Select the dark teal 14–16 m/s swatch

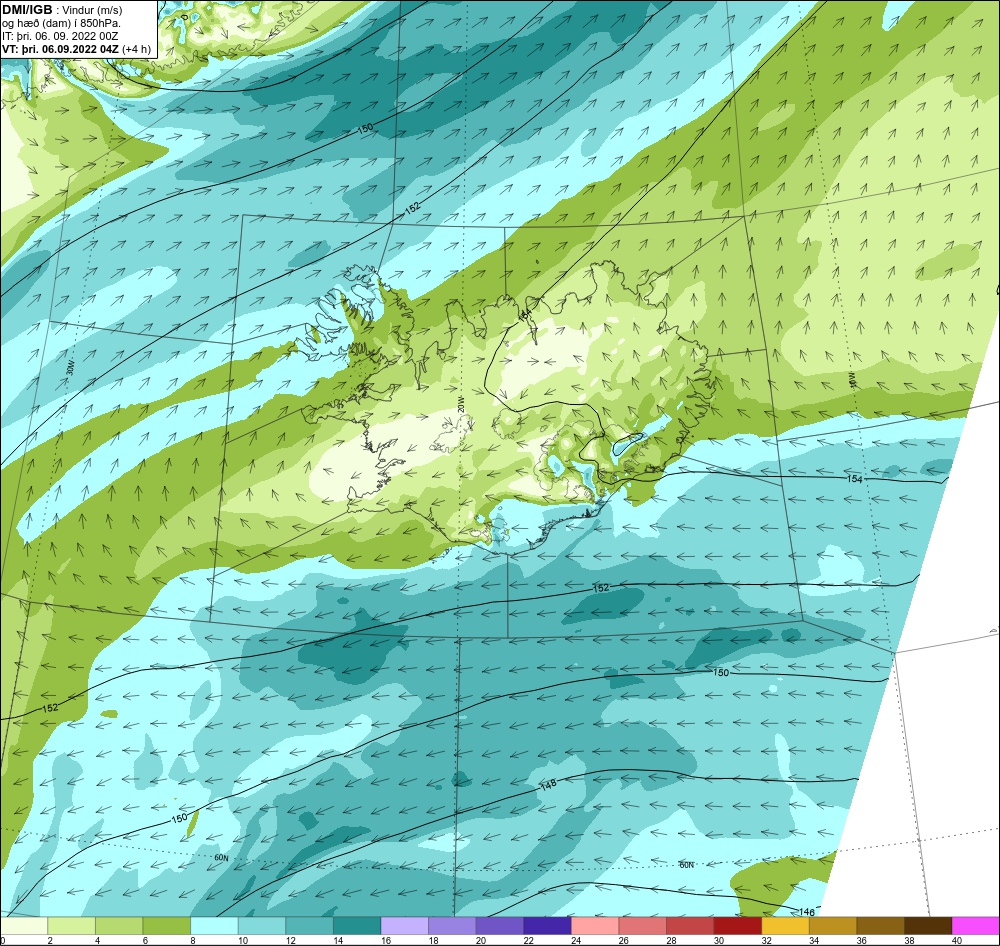point(357,925)
